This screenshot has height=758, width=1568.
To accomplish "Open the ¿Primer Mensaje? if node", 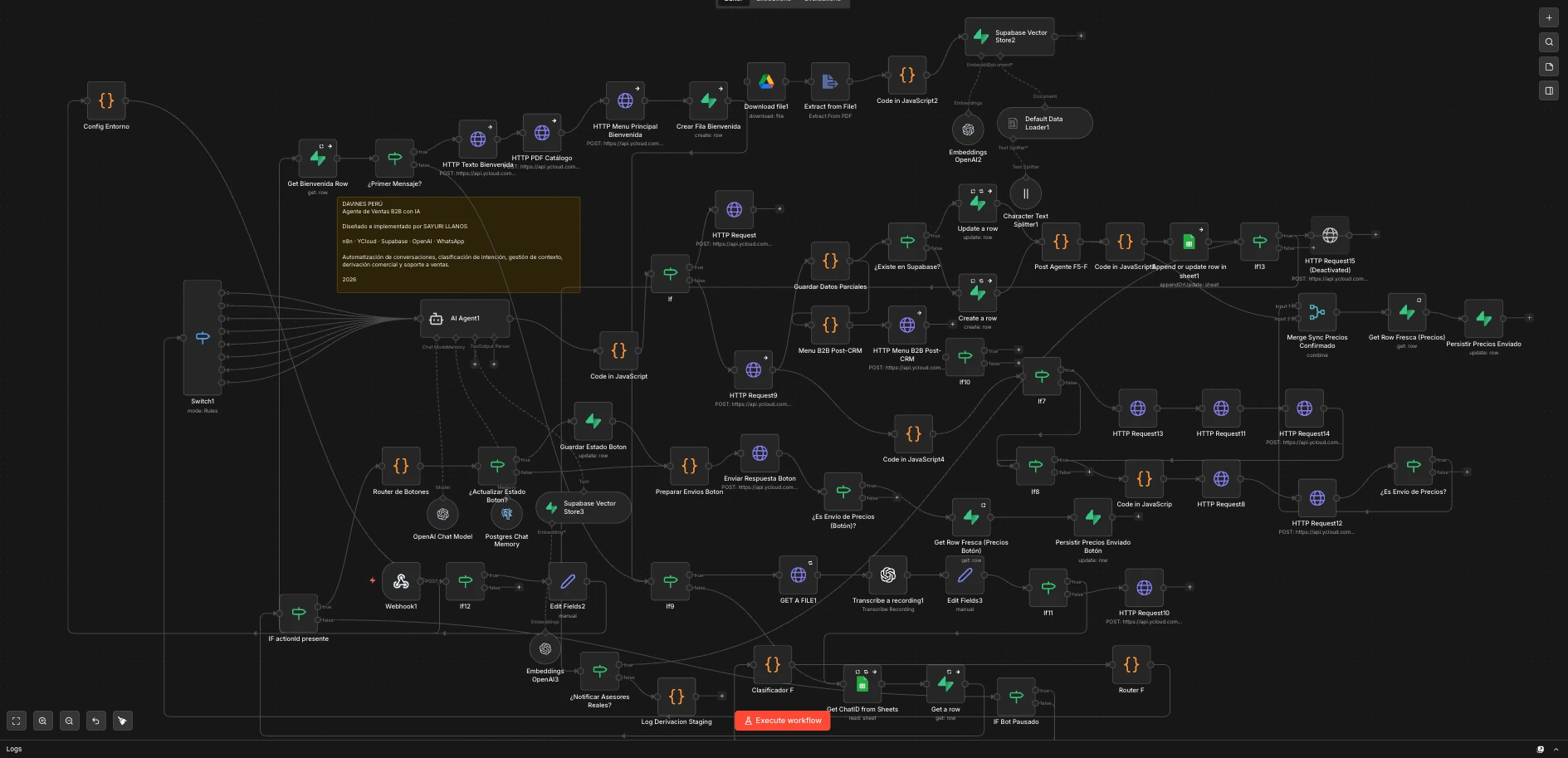I will click(395, 158).
